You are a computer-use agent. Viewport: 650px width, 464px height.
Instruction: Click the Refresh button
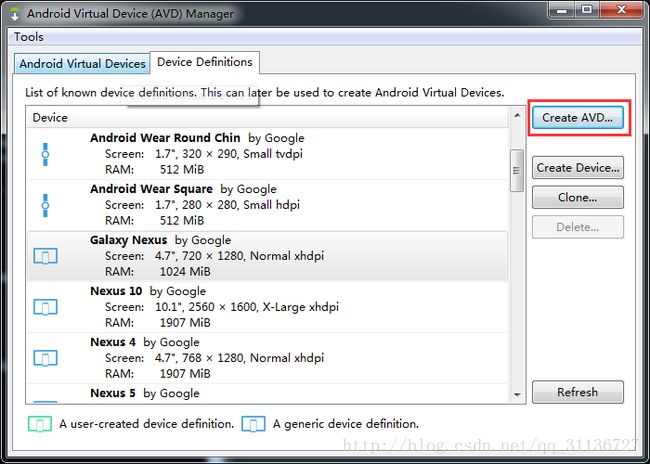(x=577, y=392)
